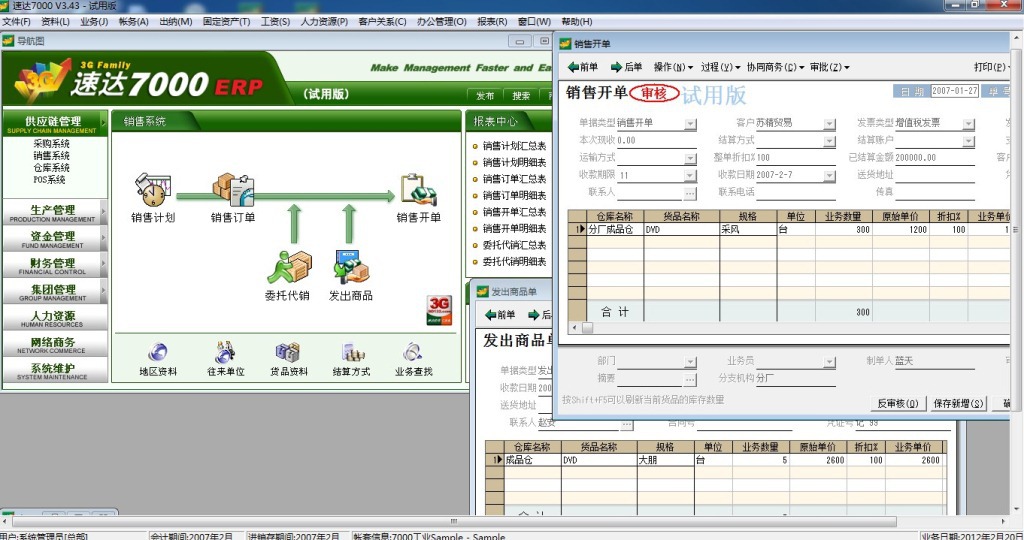This screenshot has width=1024, height=540.
Task: Click the 发布 button in banner
Action: pos(485,96)
